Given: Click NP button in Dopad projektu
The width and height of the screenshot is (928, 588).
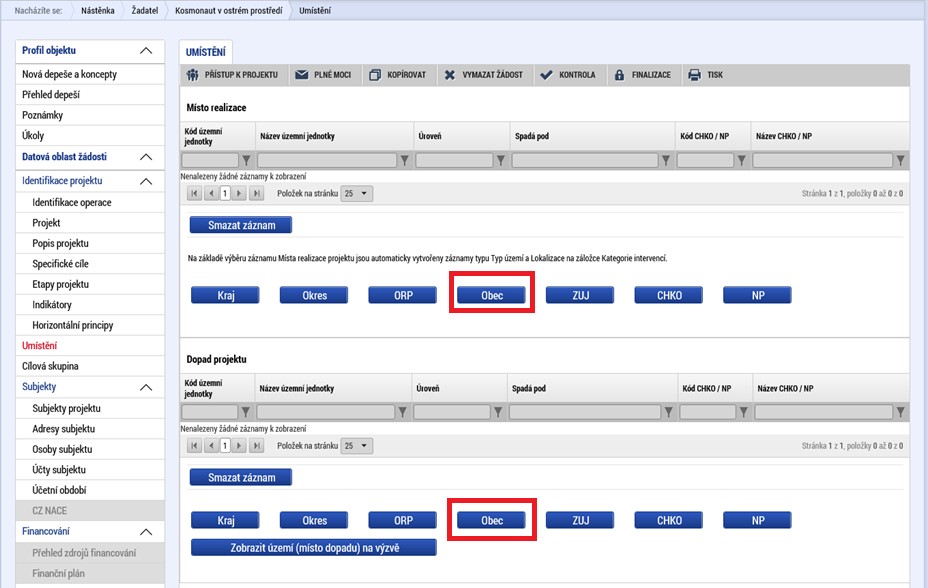Looking at the screenshot, I should 758,521.
